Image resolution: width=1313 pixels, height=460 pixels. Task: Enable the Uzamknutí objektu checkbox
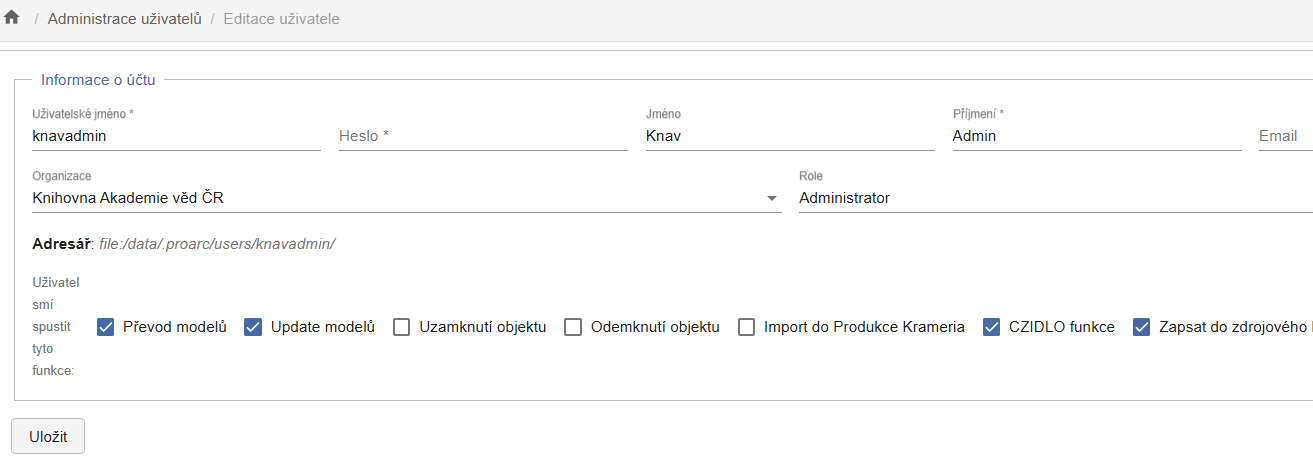click(402, 327)
